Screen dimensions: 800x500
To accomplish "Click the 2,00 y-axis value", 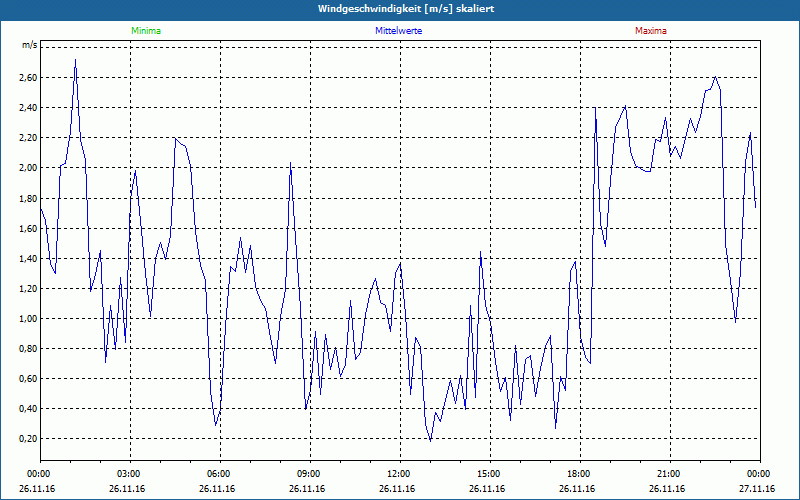I will pyautogui.click(x=29, y=168).
